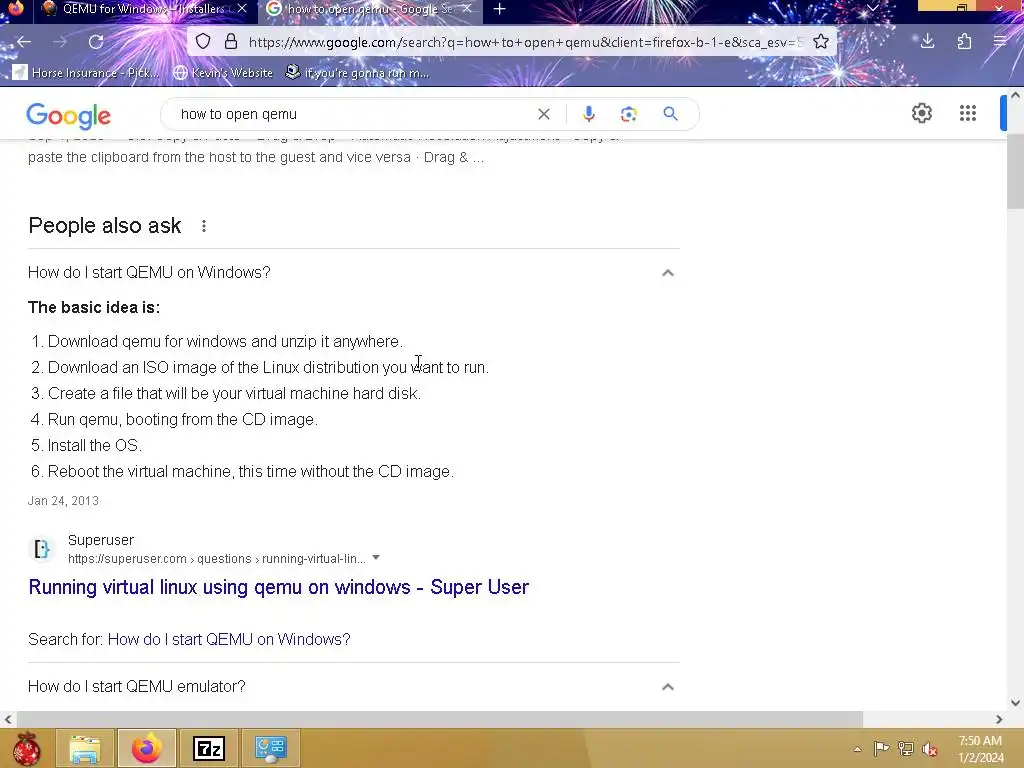1024x768 pixels.
Task: Open the tracking protection shield icon
Action: (x=203, y=42)
